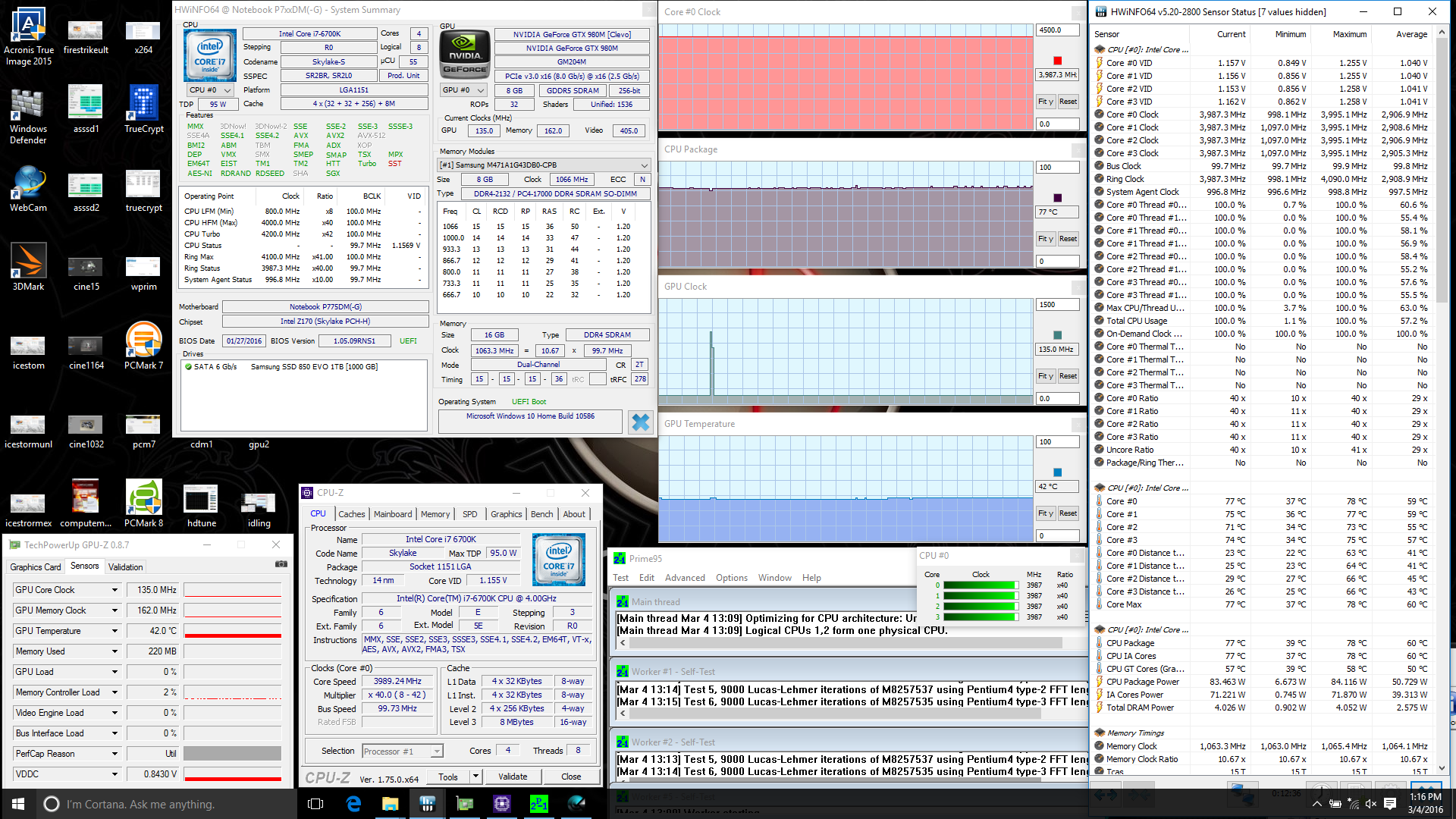This screenshot has height=819, width=1456.
Task: Launch the 3DMark desktop shortcut
Action: click(28, 268)
